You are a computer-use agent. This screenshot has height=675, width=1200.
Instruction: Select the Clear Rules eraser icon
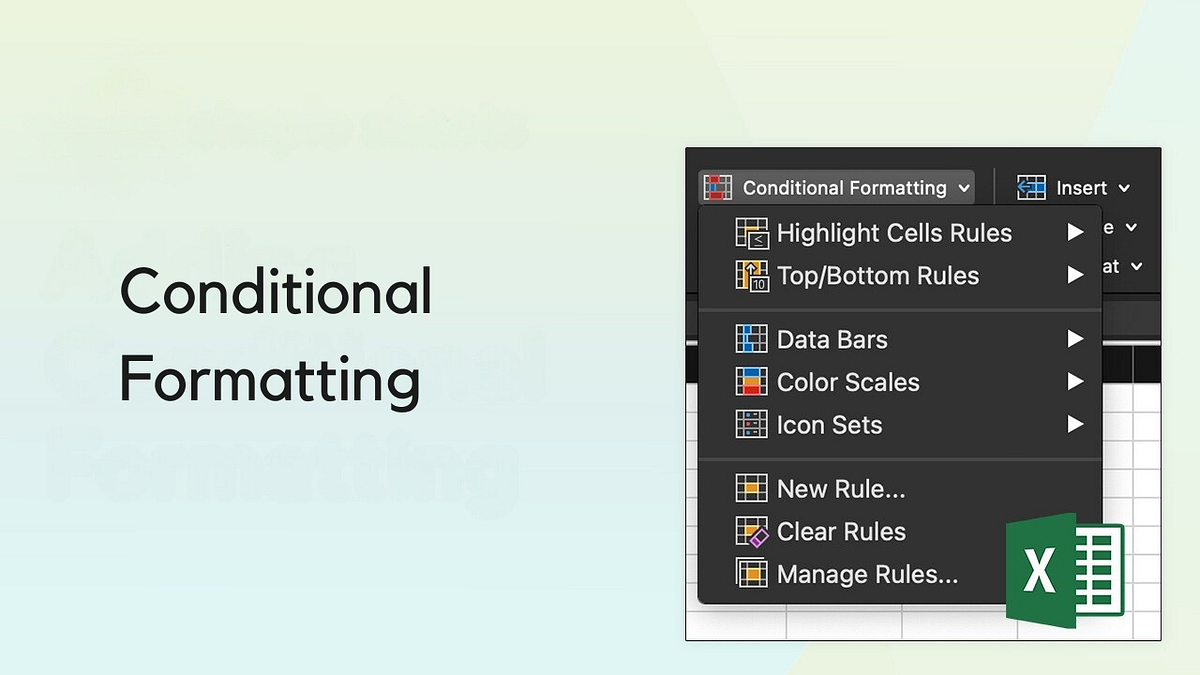coord(753,531)
